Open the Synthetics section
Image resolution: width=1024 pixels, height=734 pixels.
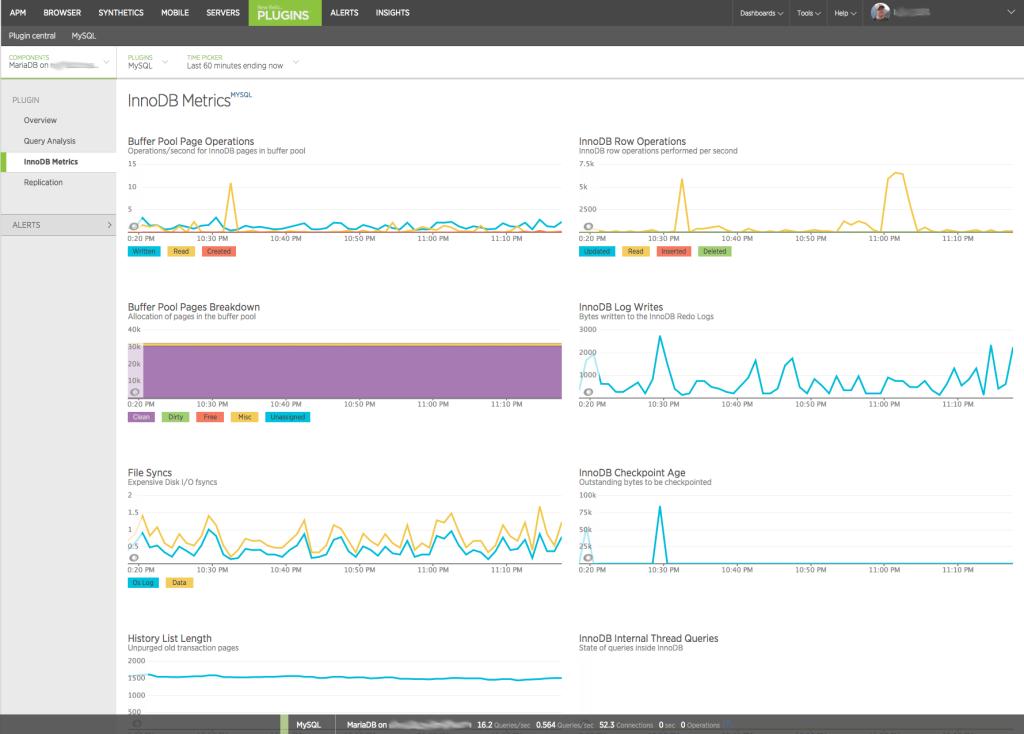tap(121, 12)
